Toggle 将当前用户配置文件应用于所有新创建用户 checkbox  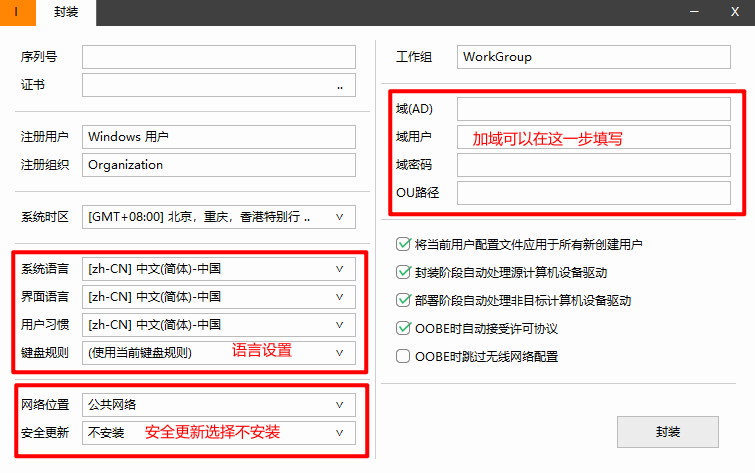[x=404, y=244]
